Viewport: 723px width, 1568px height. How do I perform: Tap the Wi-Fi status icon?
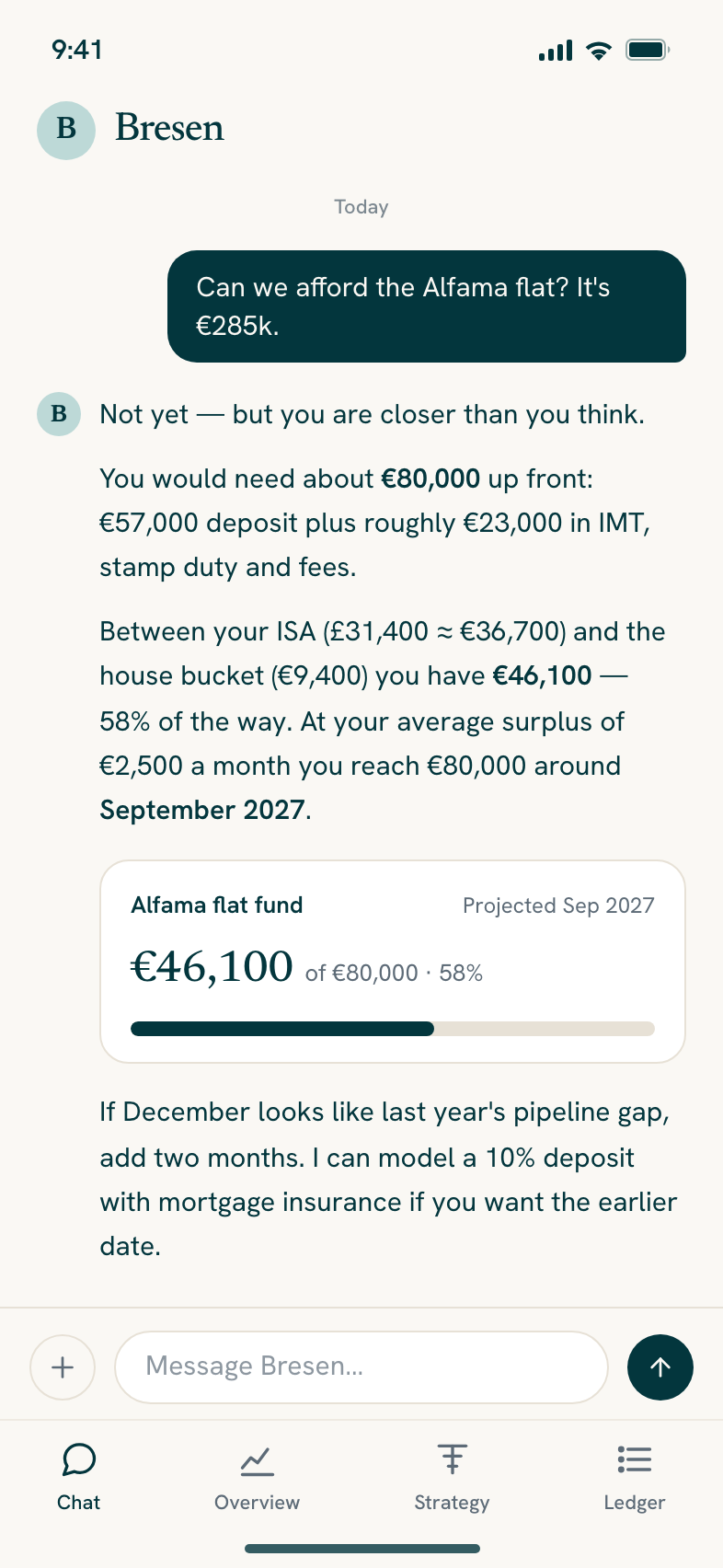[599, 51]
